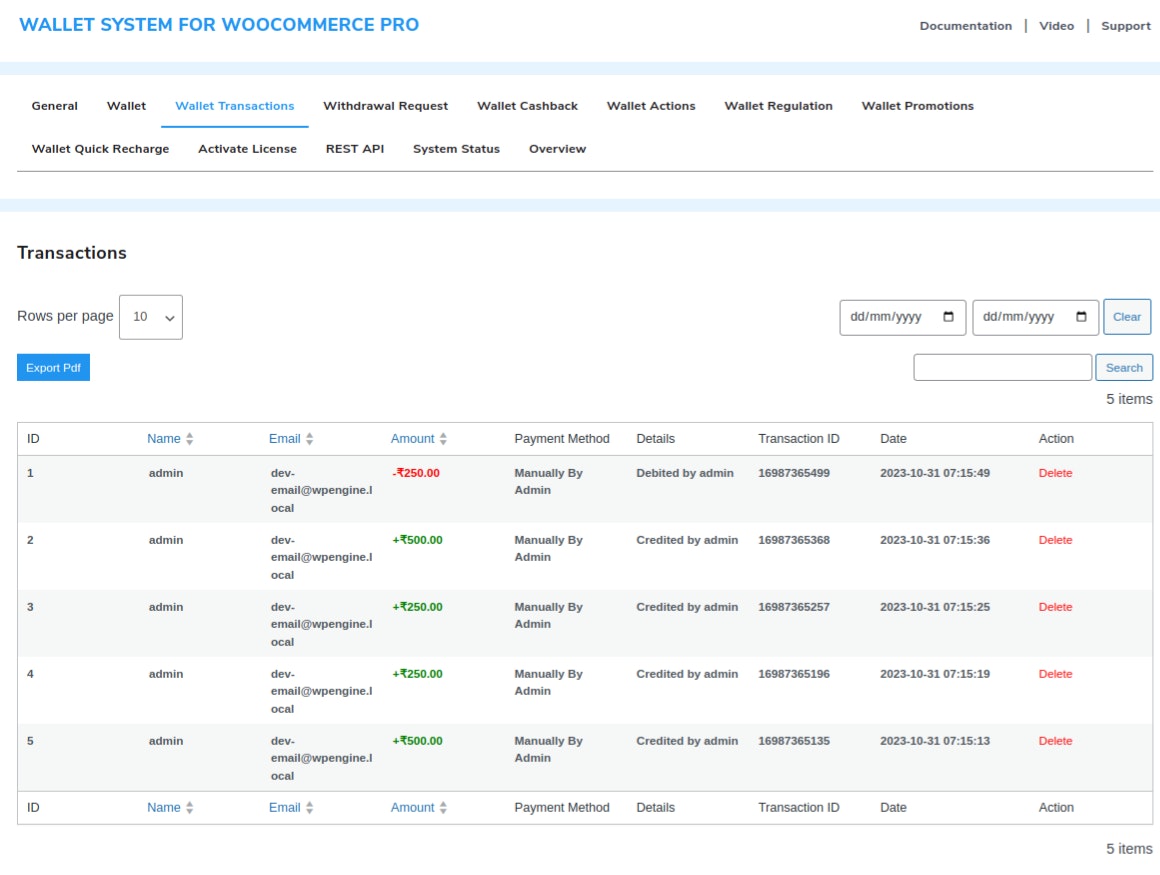Delete the -₹250.00 debited transaction
The image size is (1160, 875).
[1055, 473]
